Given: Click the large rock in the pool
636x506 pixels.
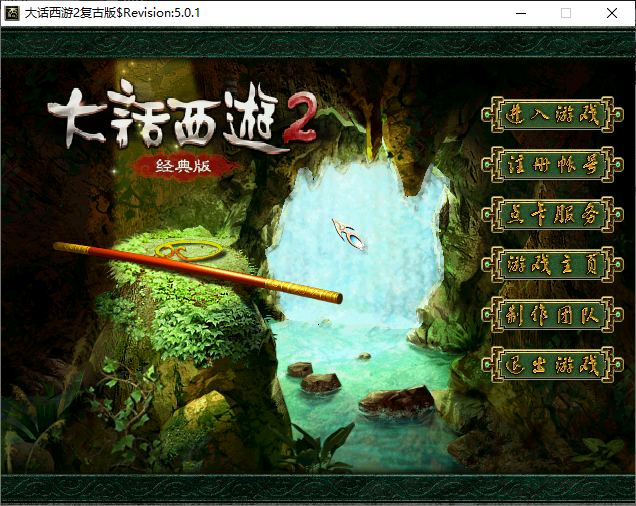Looking at the screenshot, I should 396,401.
